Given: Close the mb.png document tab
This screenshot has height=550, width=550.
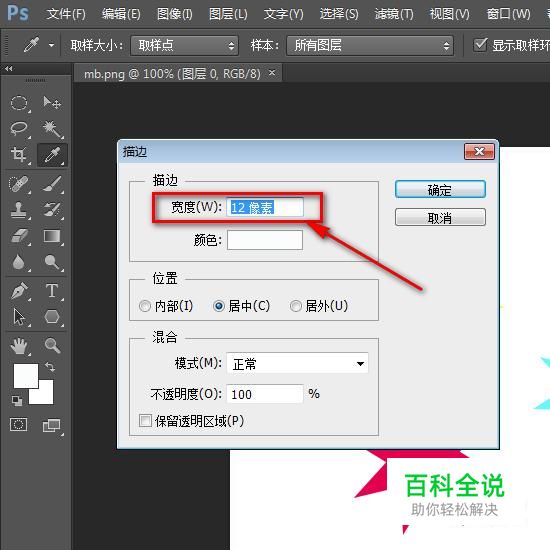Looking at the screenshot, I should (272, 73).
